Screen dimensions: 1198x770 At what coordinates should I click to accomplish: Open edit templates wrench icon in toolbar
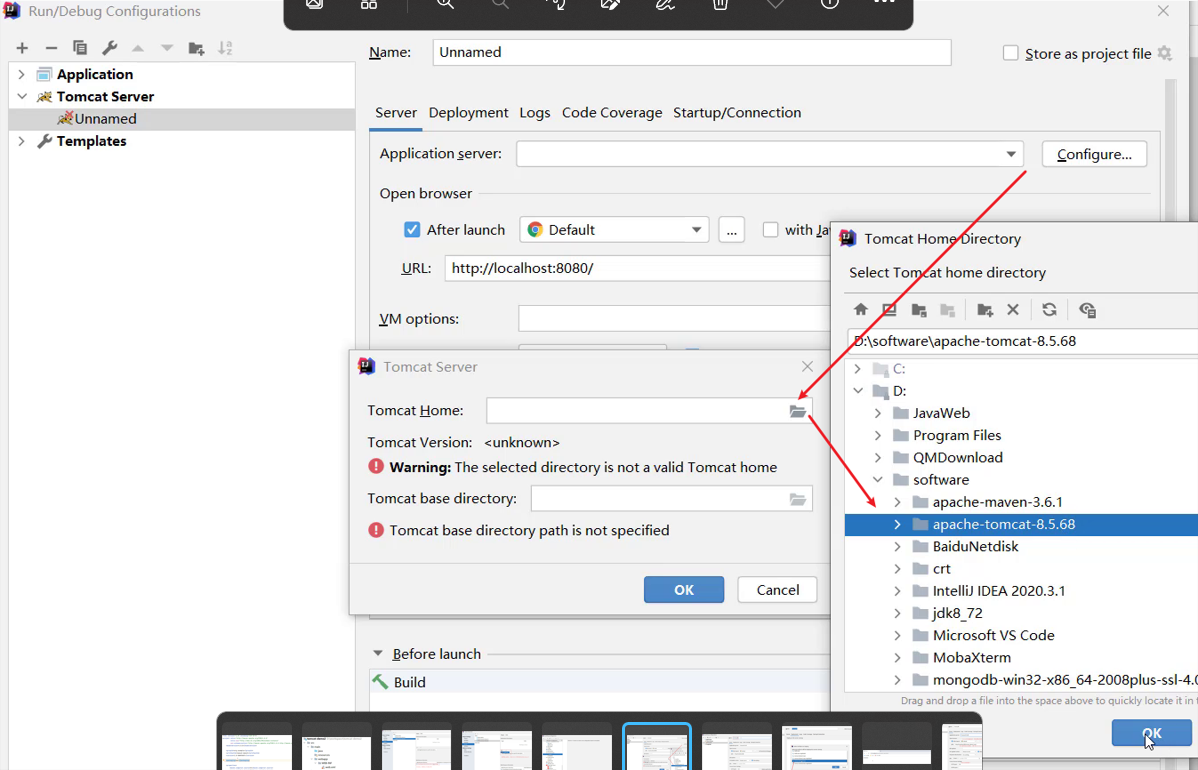click(109, 48)
